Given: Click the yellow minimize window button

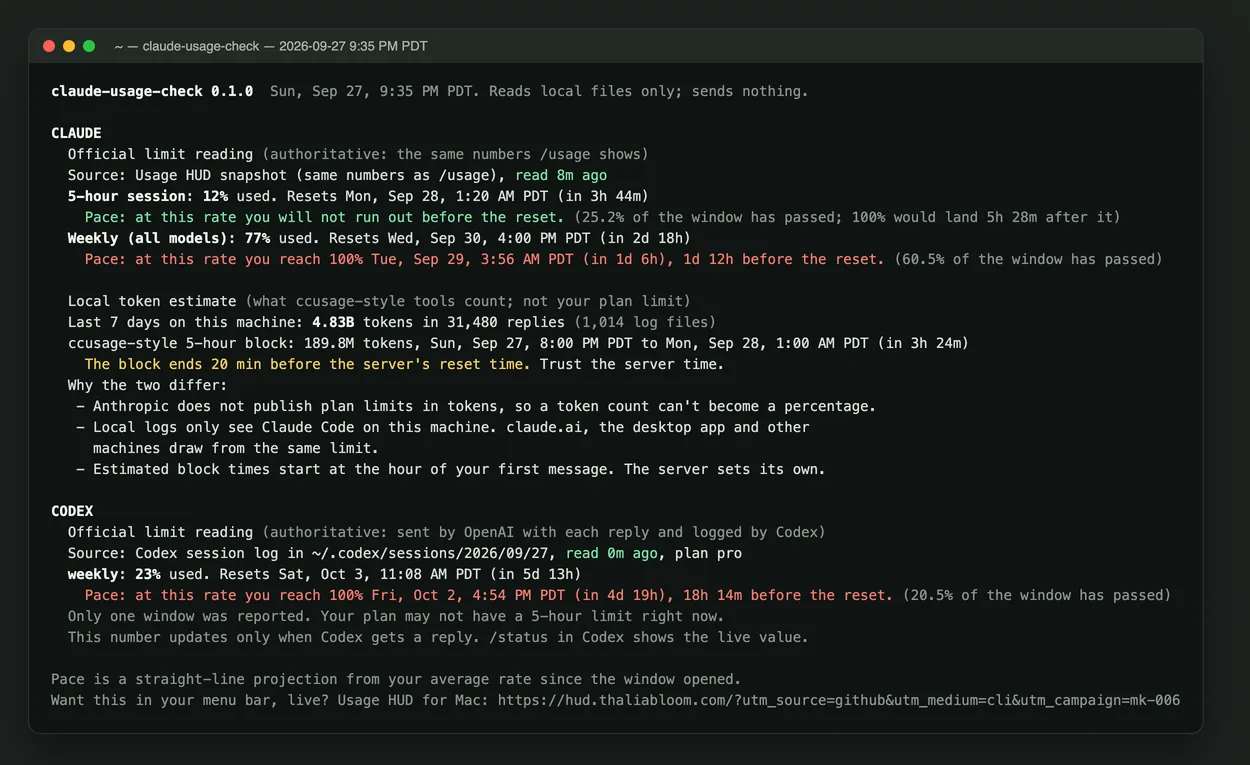Looking at the screenshot, I should pos(69,46).
